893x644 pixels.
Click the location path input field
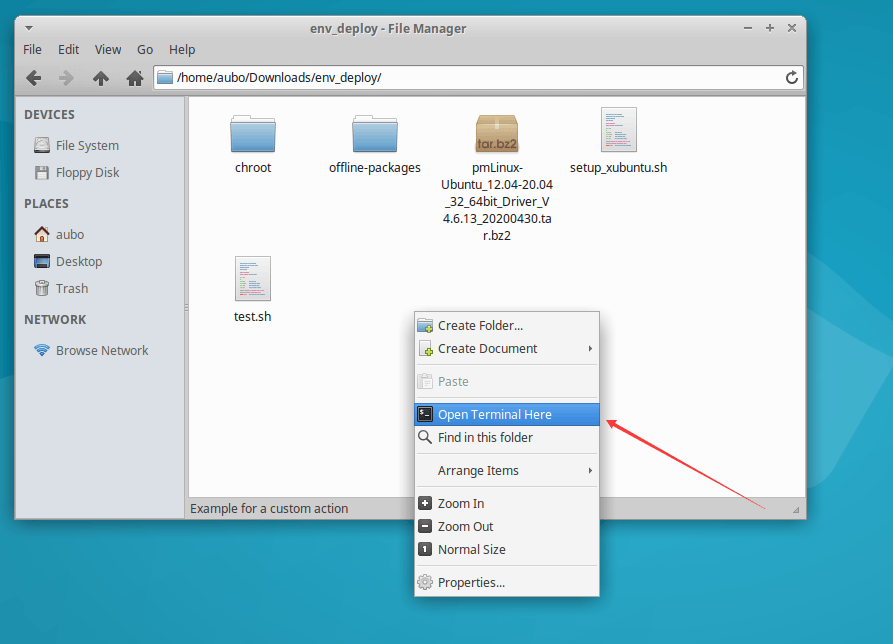[x=478, y=77]
